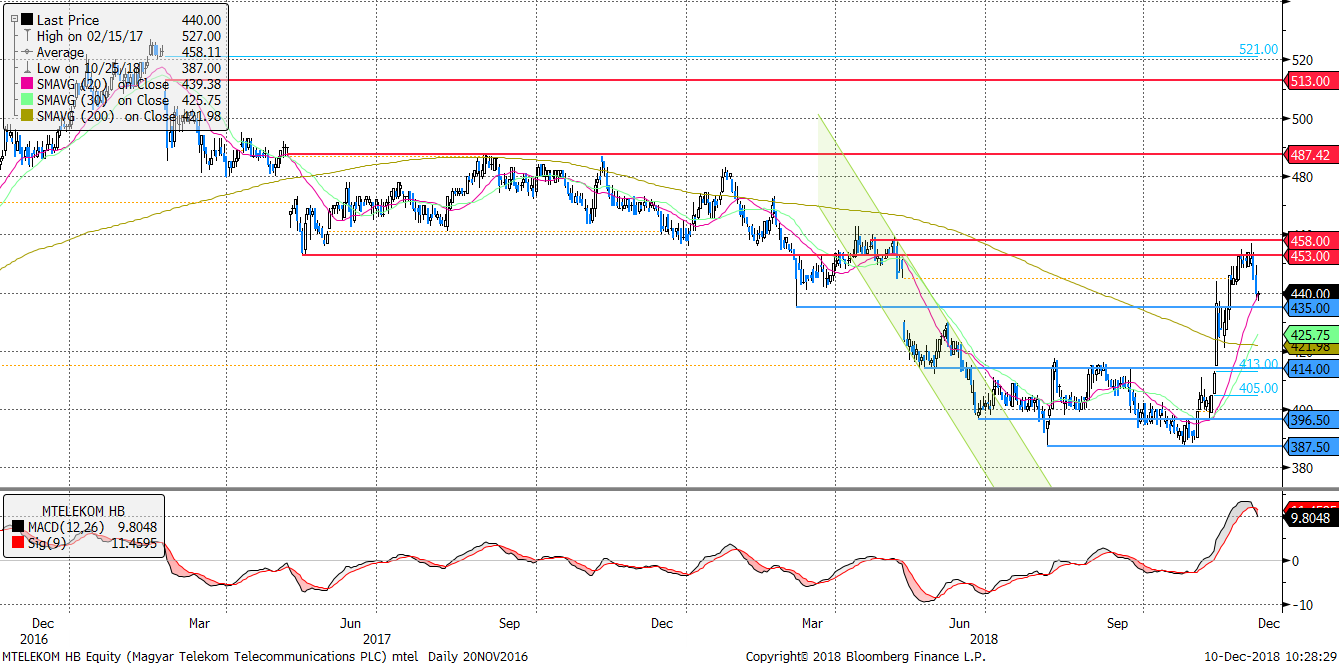Click the red 487.42 price tag
The image size is (1339, 665).
(1310, 155)
